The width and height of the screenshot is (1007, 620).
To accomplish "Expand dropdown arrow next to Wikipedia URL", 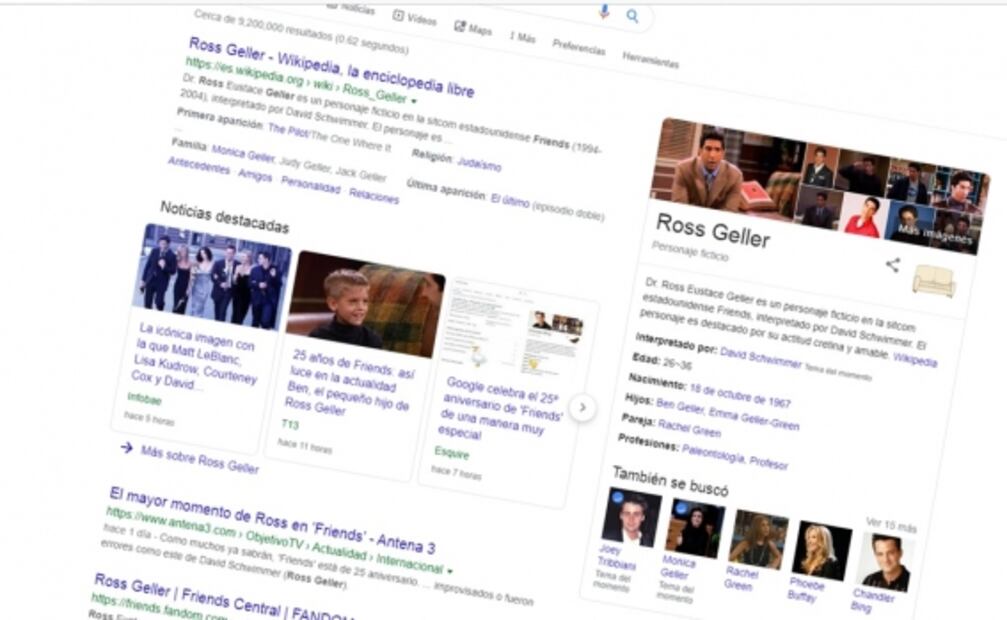I will click(x=413, y=101).
